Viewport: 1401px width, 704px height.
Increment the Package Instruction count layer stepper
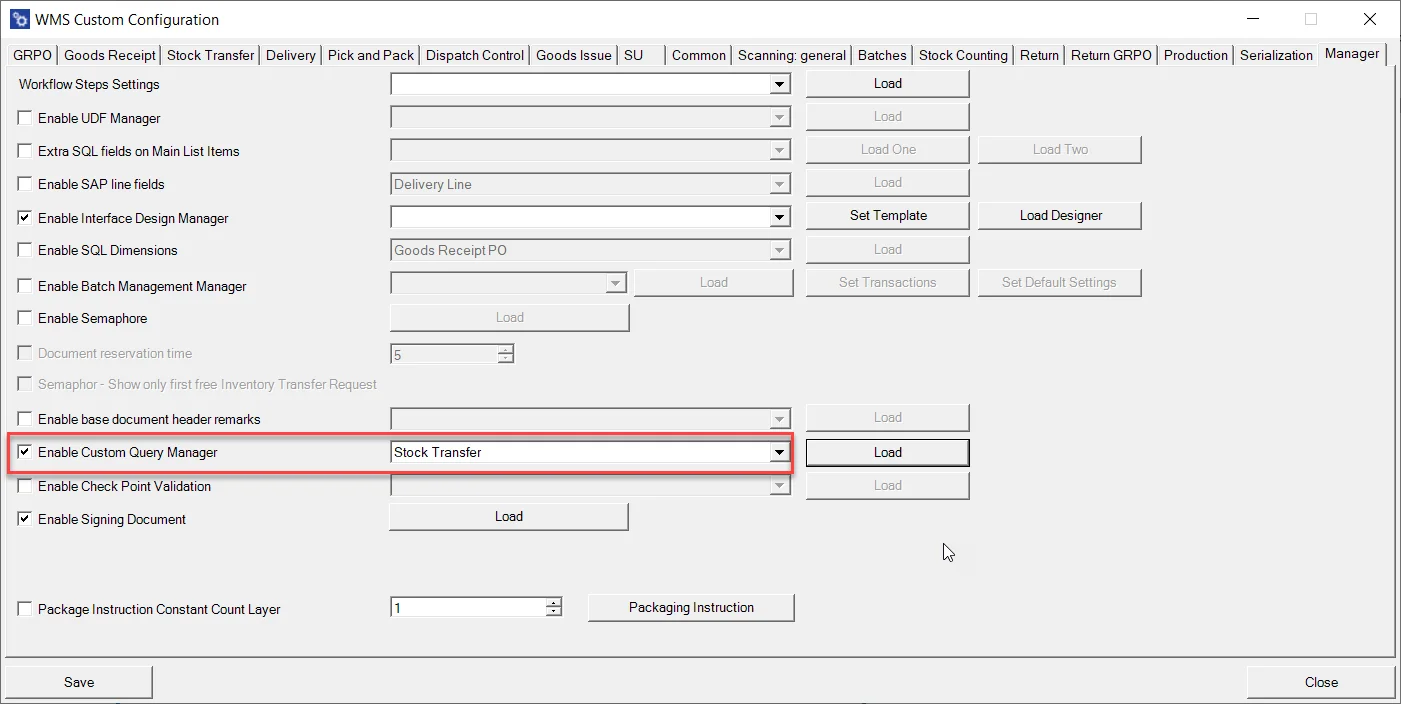[x=552, y=603]
